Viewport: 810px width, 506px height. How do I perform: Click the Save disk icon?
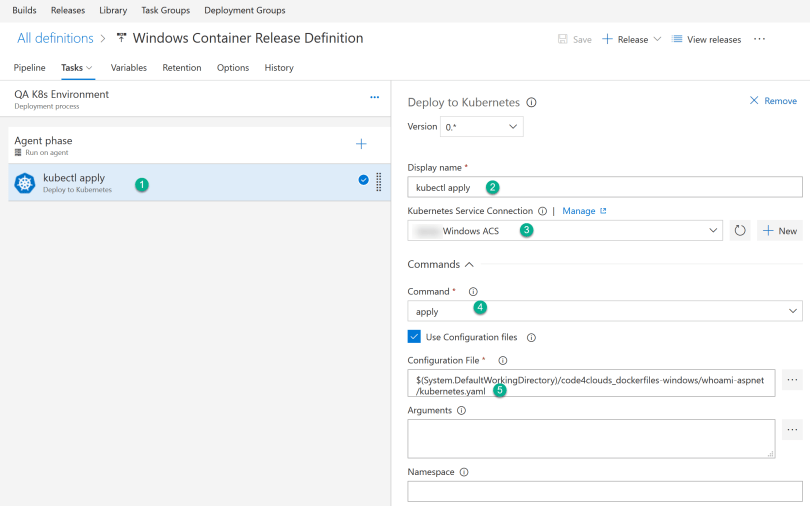point(563,39)
